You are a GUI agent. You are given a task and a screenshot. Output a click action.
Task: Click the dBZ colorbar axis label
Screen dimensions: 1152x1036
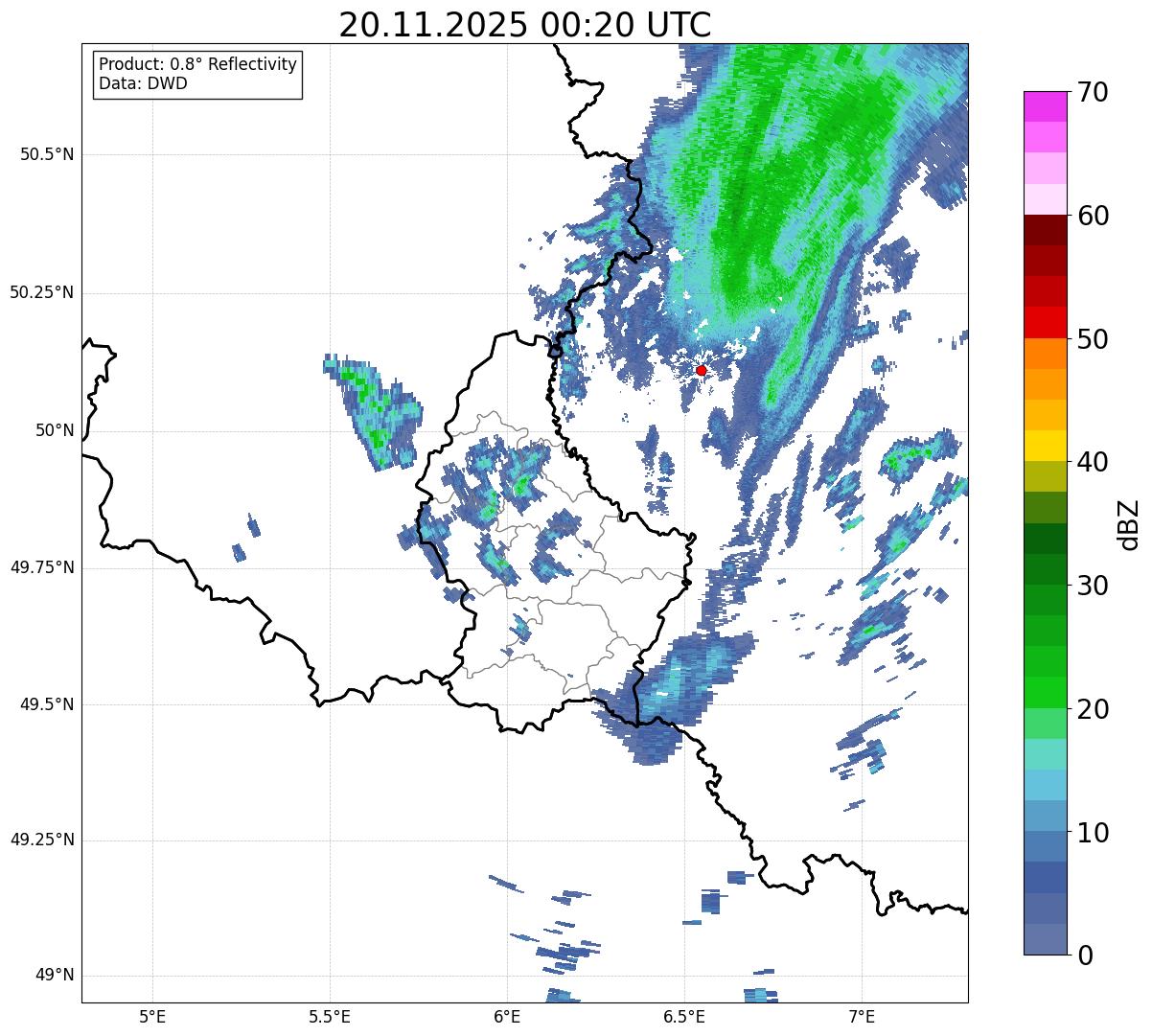pos(1130,523)
